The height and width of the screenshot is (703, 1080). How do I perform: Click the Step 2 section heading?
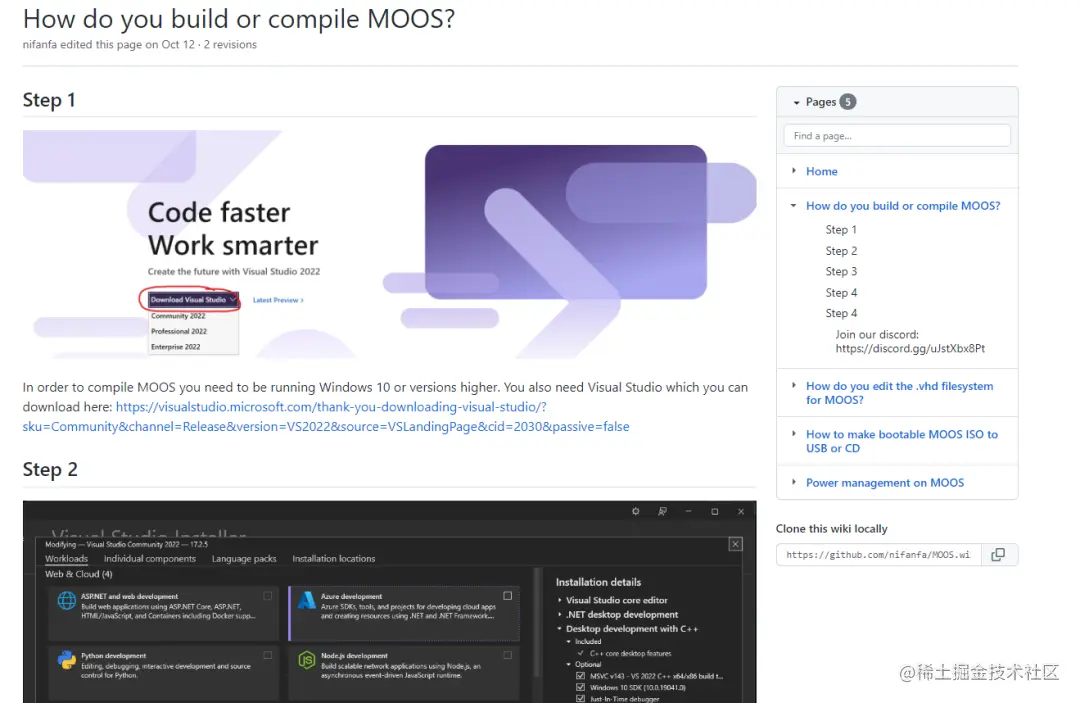[x=50, y=470]
